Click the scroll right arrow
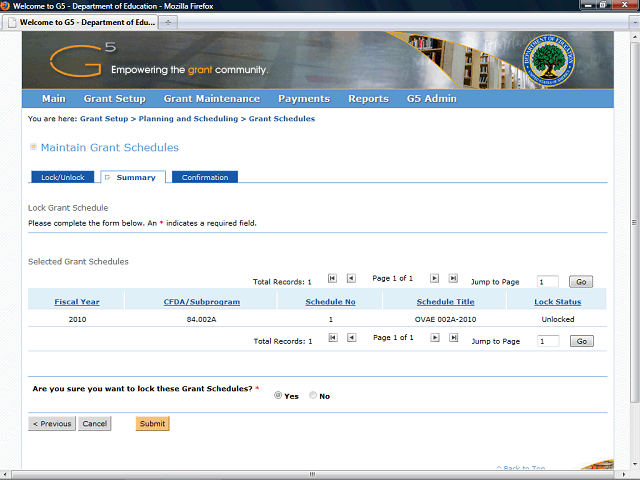Viewport: 640px width, 480px height. pyautogui.click(x=624, y=474)
